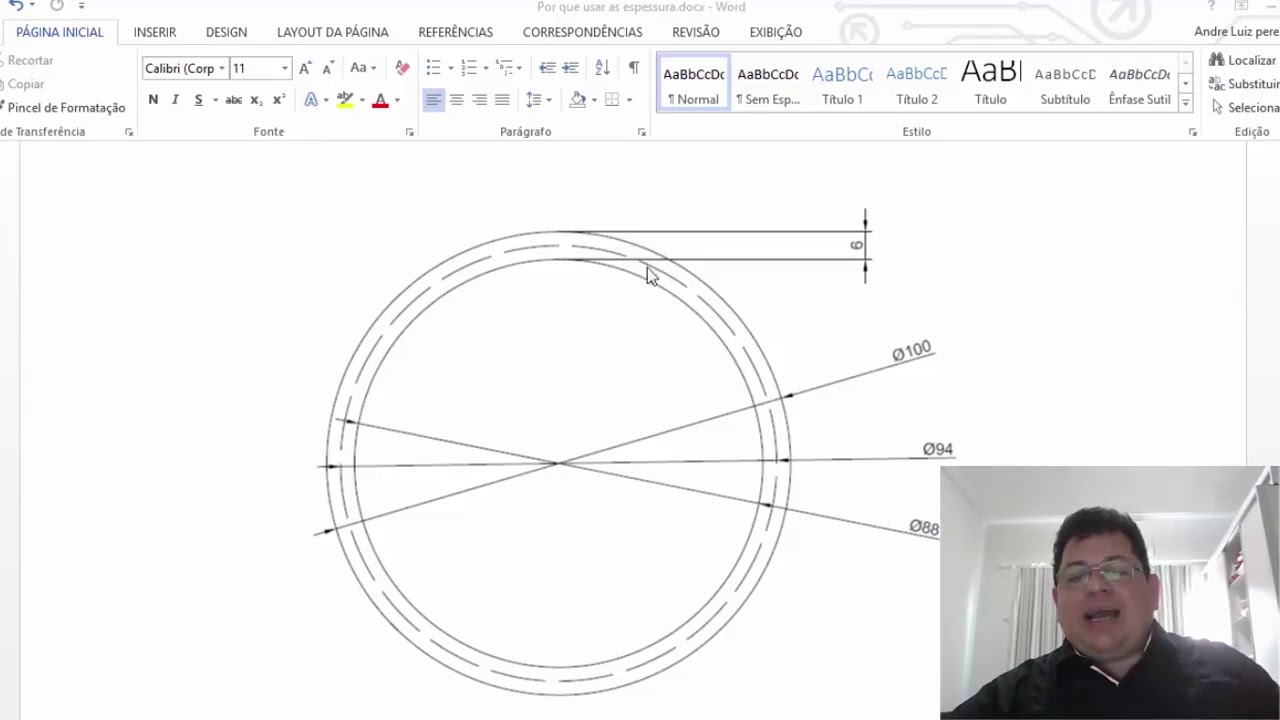Click the multilevel list icon

[x=503, y=68]
